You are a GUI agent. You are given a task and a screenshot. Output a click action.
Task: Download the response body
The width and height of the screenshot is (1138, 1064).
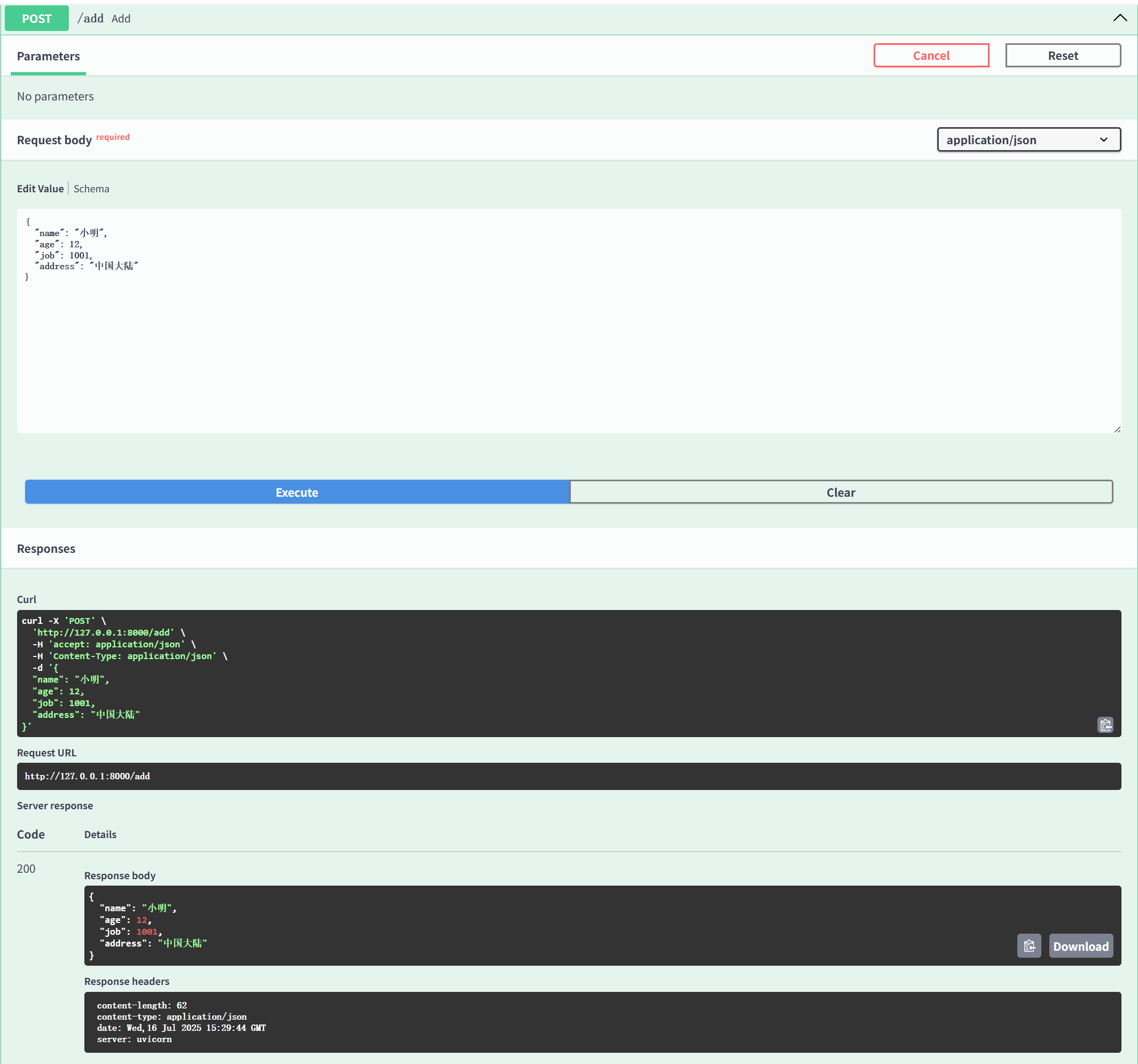click(1081, 945)
